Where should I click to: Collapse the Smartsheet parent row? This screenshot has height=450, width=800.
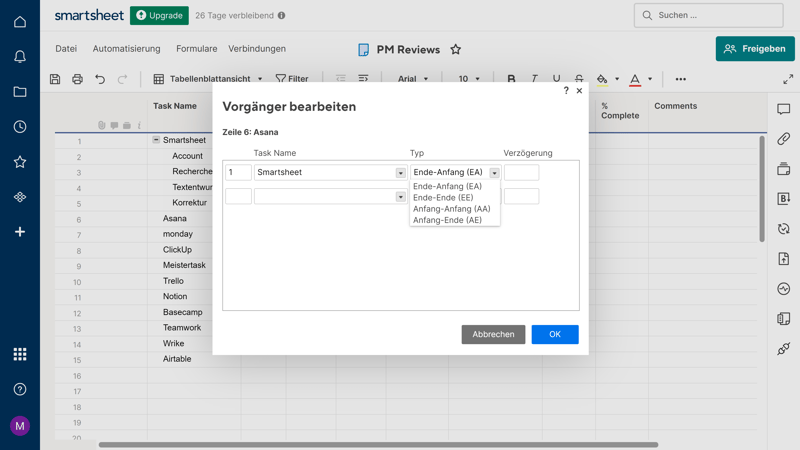pyautogui.click(x=156, y=140)
